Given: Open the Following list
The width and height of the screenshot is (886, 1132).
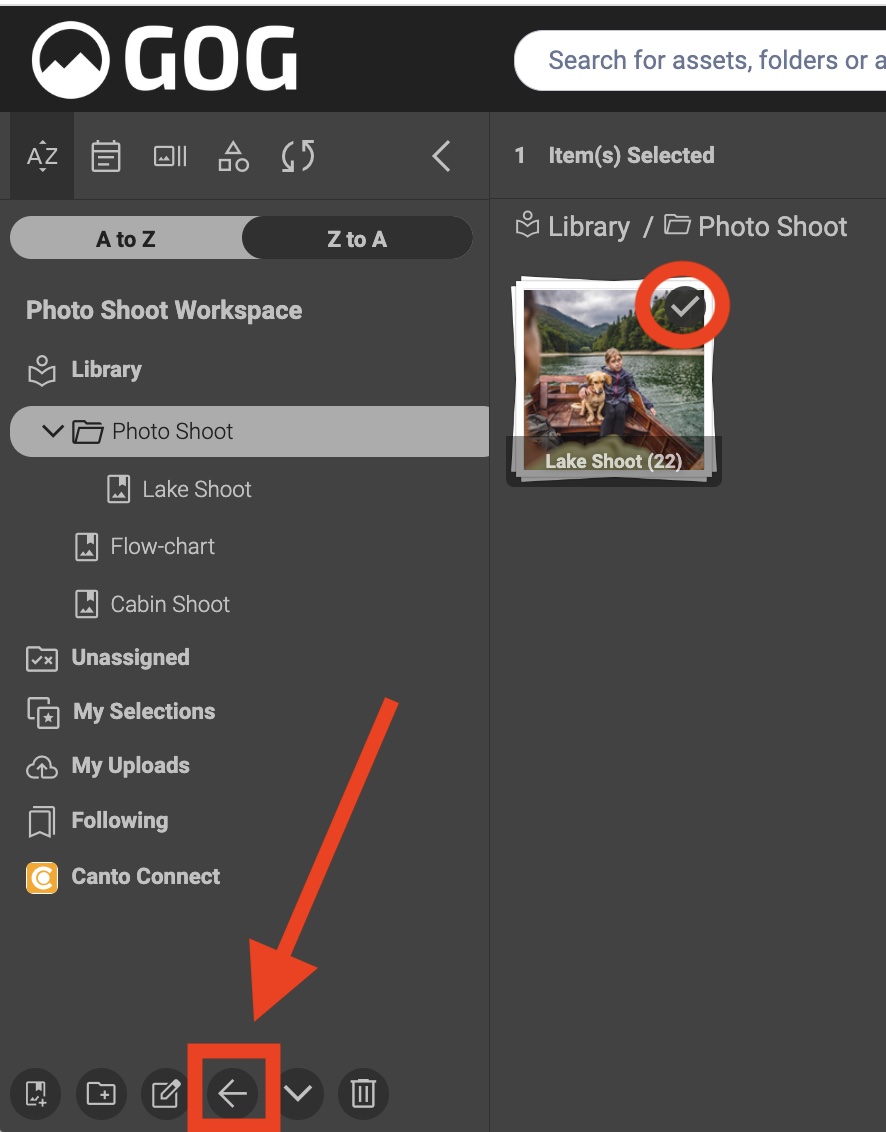Looking at the screenshot, I should pyautogui.click(x=120, y=821).
